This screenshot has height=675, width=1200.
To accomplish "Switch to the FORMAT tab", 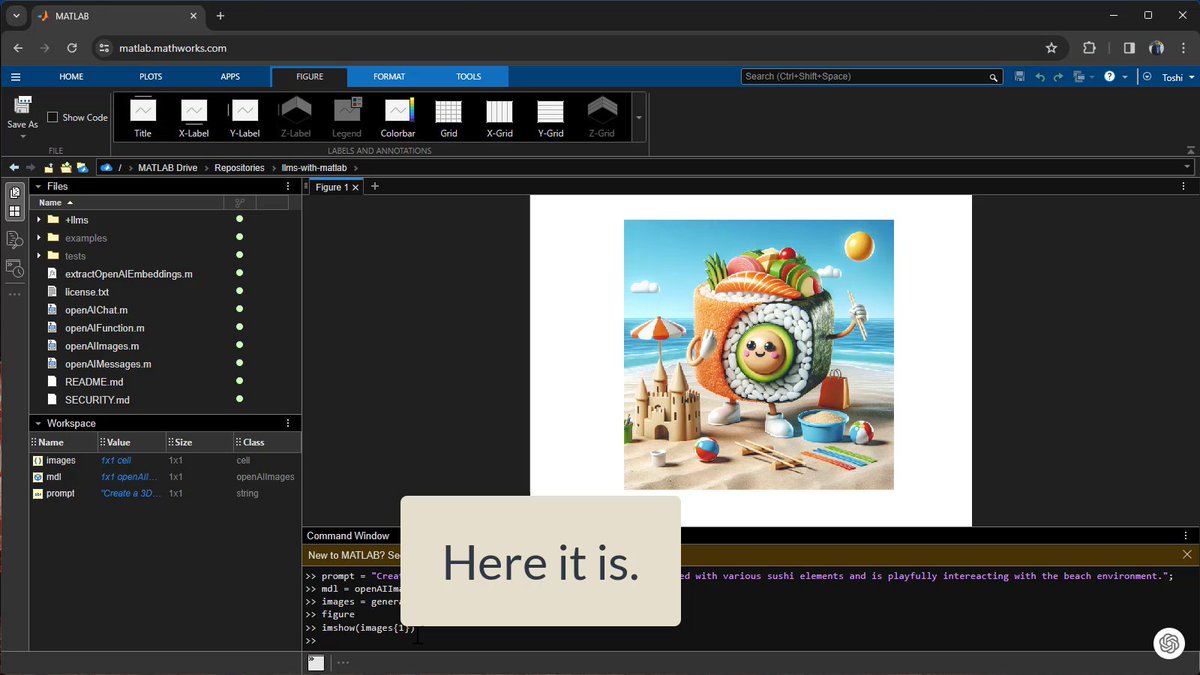I will click(389, 77).
